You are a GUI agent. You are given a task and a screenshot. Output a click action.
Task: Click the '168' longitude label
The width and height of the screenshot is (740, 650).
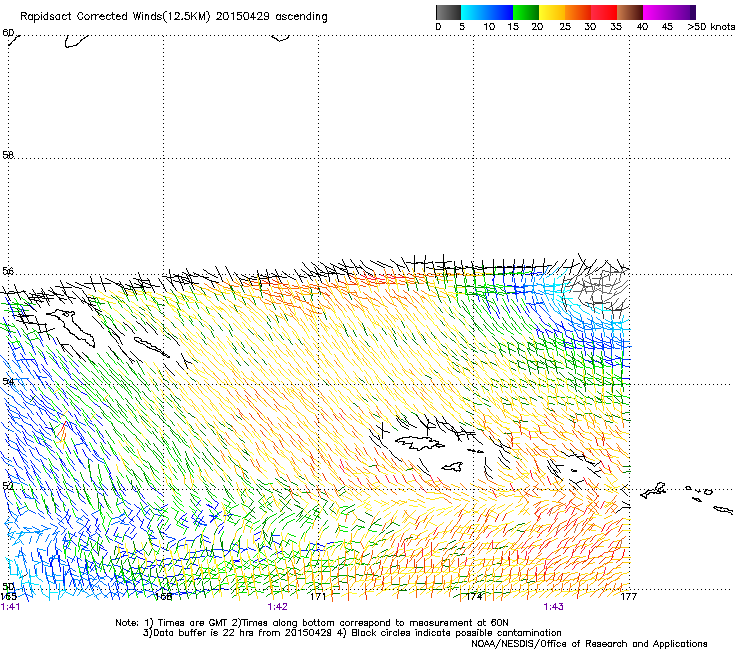163,597
